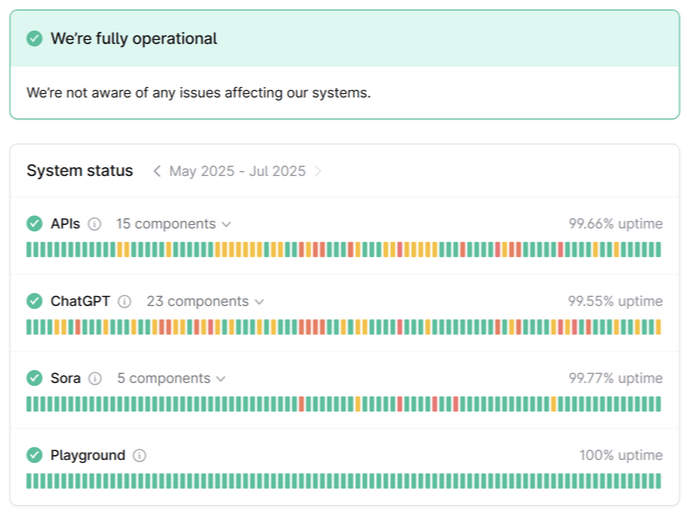Click the Playground section label
Viewport: 685px width, 514px height.
pyautogui.click(x=88, y=455)
